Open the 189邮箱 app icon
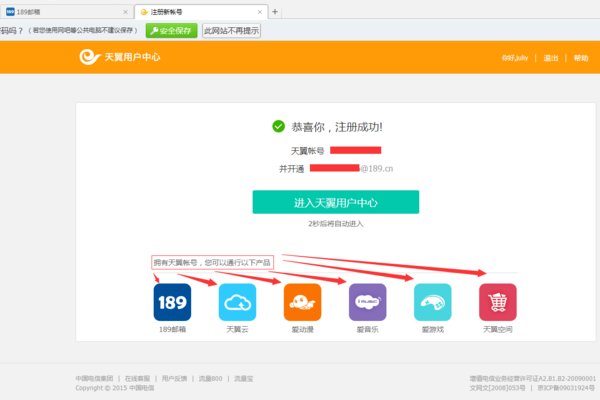This screenshot has width=600, height=400. [172, 302]
